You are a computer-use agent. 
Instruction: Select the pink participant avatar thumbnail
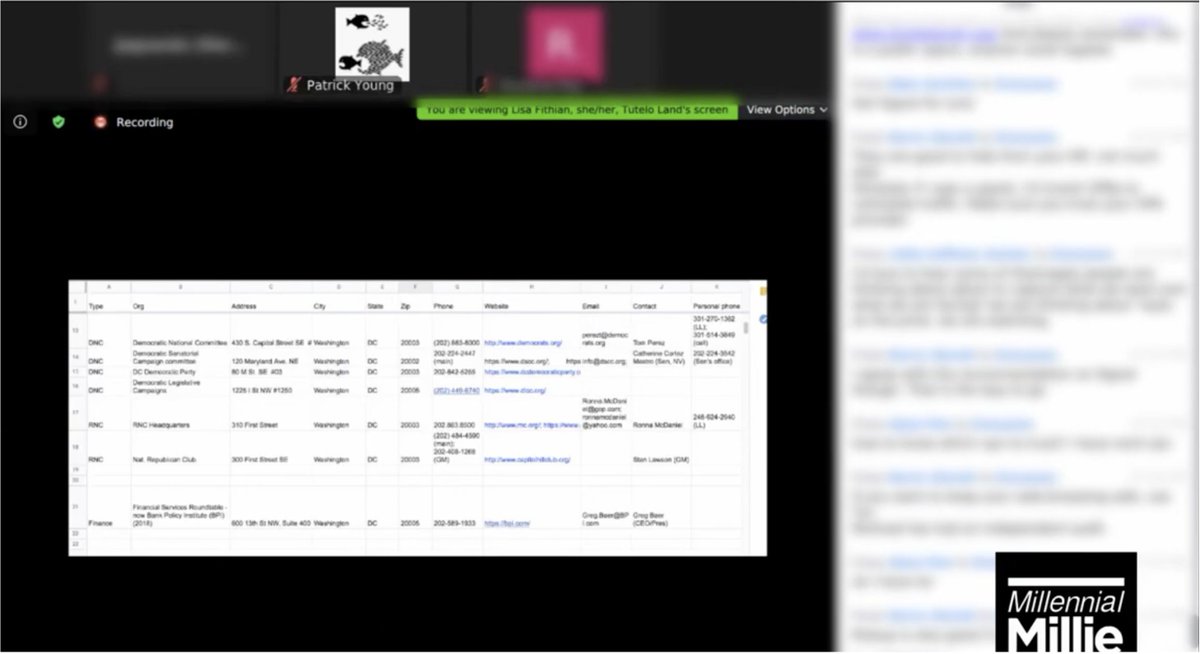(x=565, y=42)
